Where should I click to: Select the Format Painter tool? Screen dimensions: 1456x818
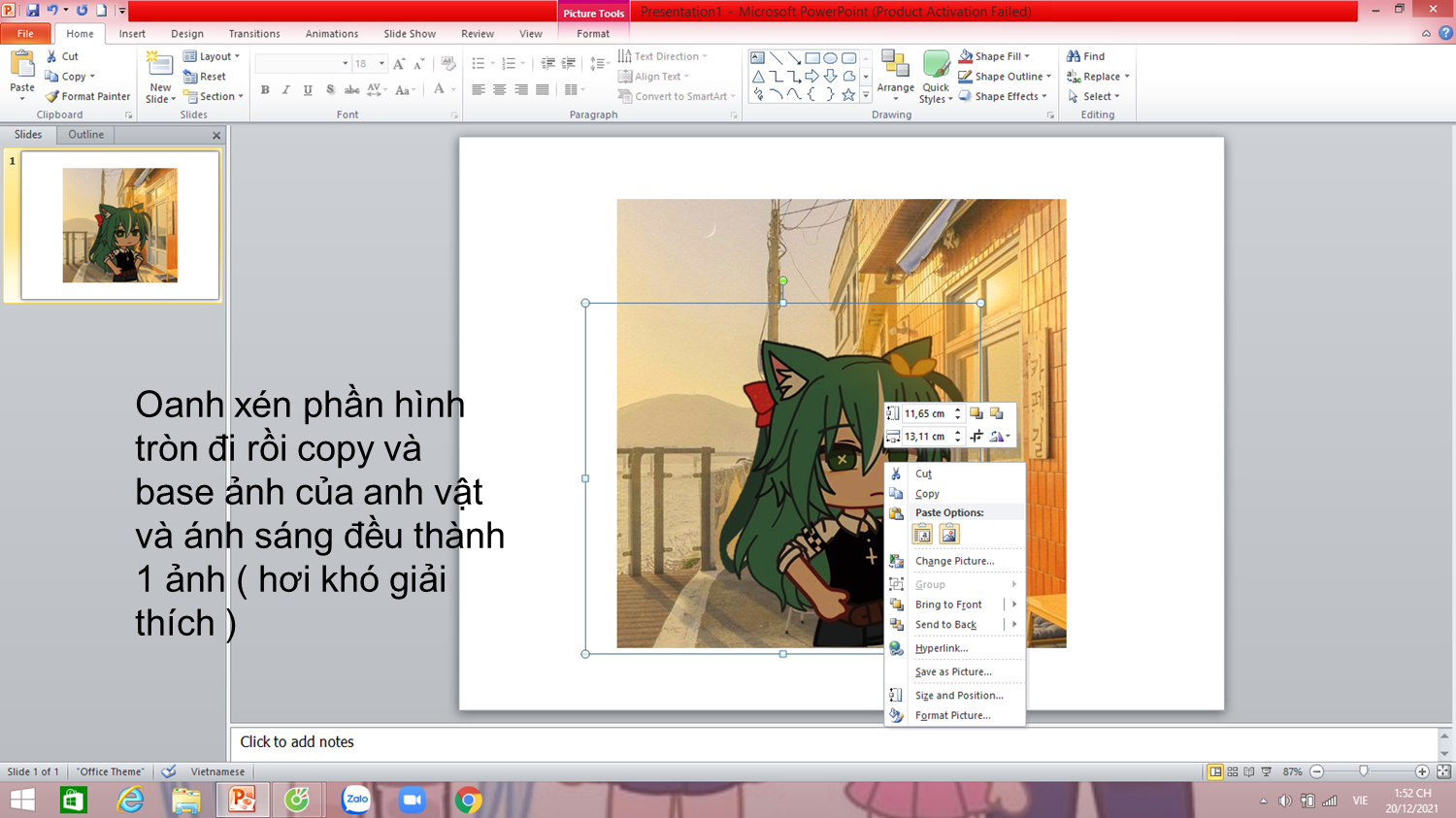pyautogui.click(x=87, y=96)
